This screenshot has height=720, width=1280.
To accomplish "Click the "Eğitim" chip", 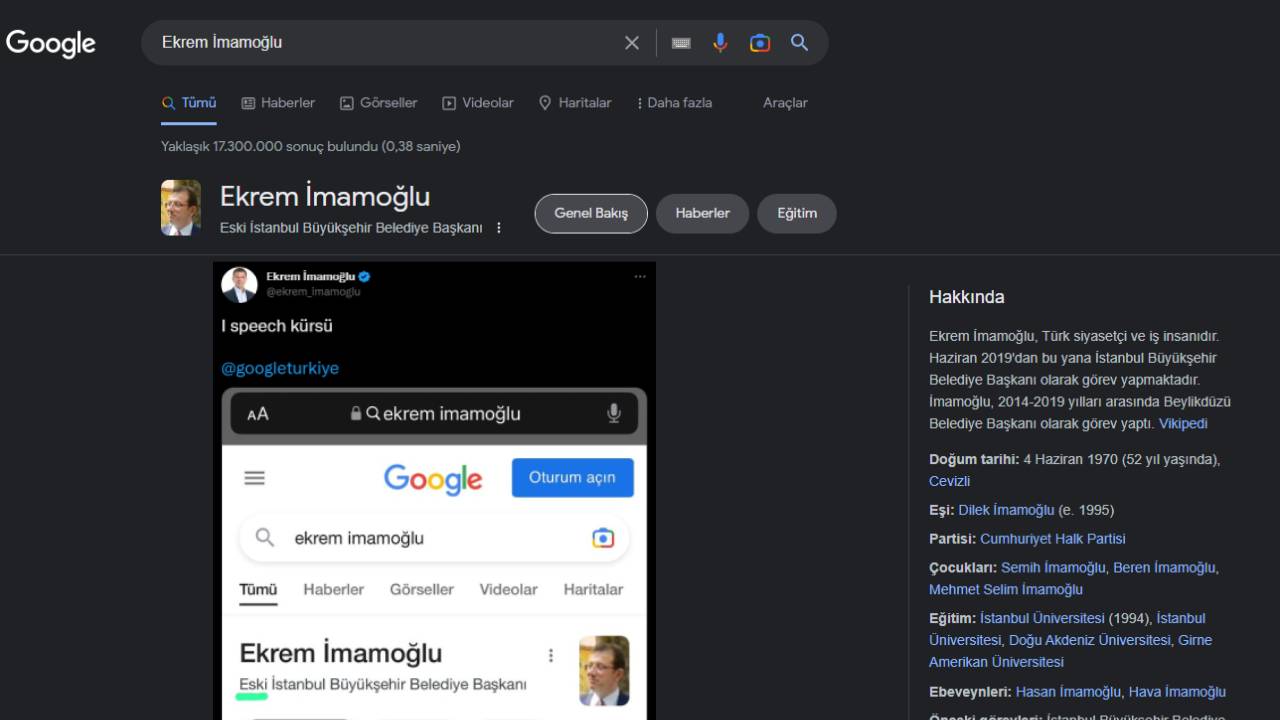I will pos(797,213).
